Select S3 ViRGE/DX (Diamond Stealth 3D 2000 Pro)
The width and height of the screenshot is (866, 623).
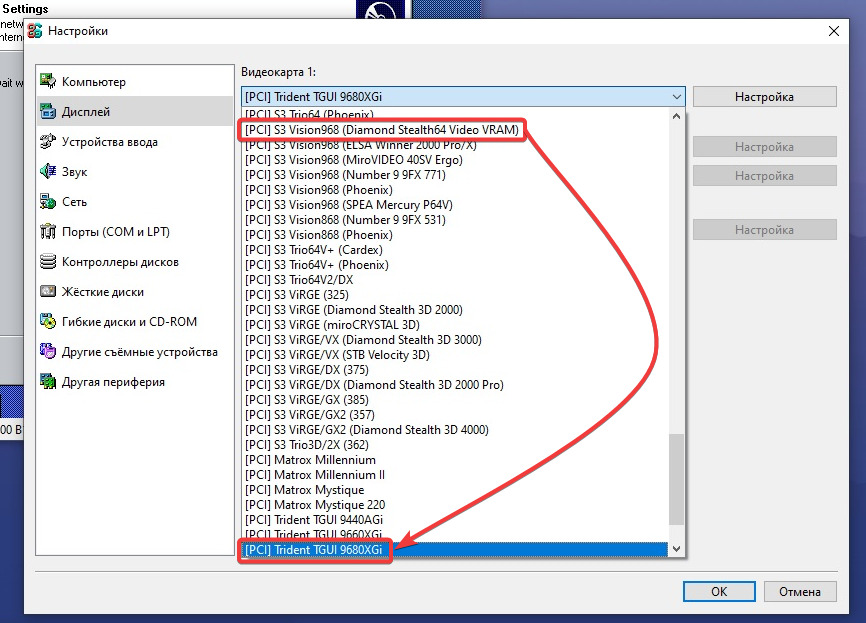pos(456,384)
